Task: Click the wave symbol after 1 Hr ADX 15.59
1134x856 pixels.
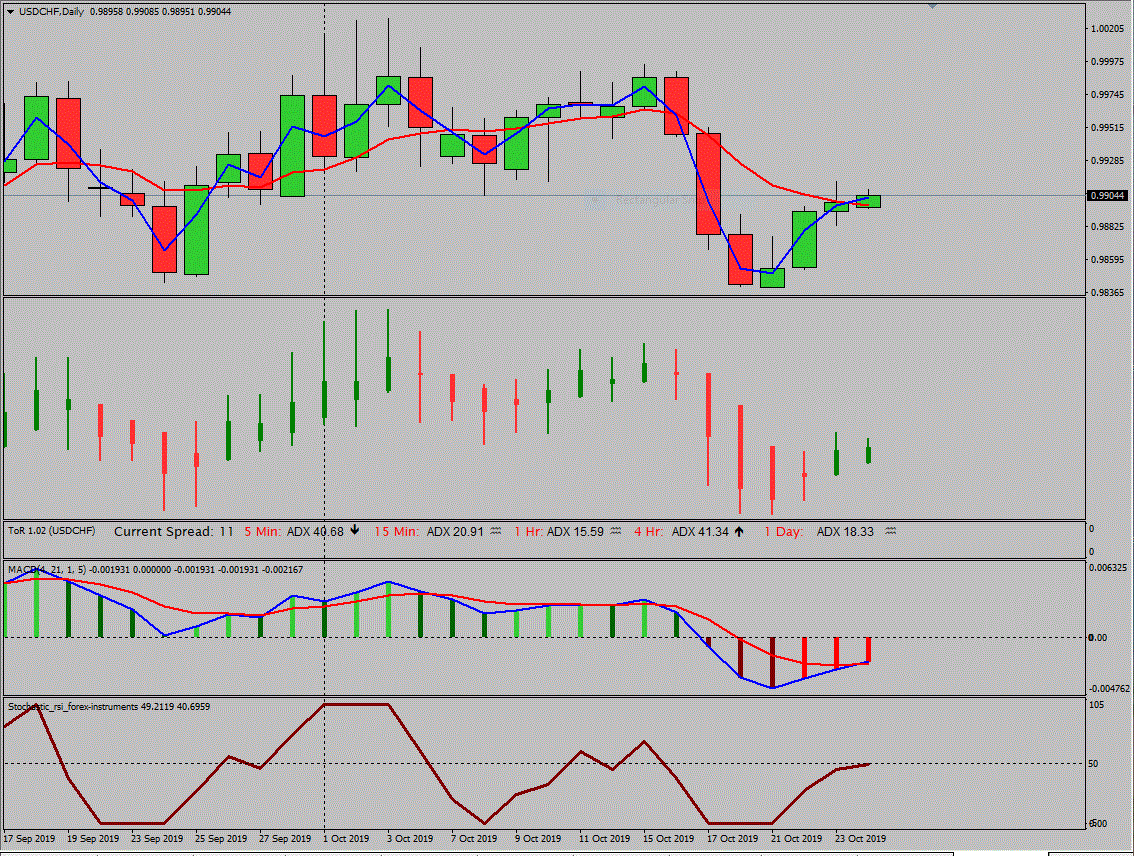Action: pos(615,532)
